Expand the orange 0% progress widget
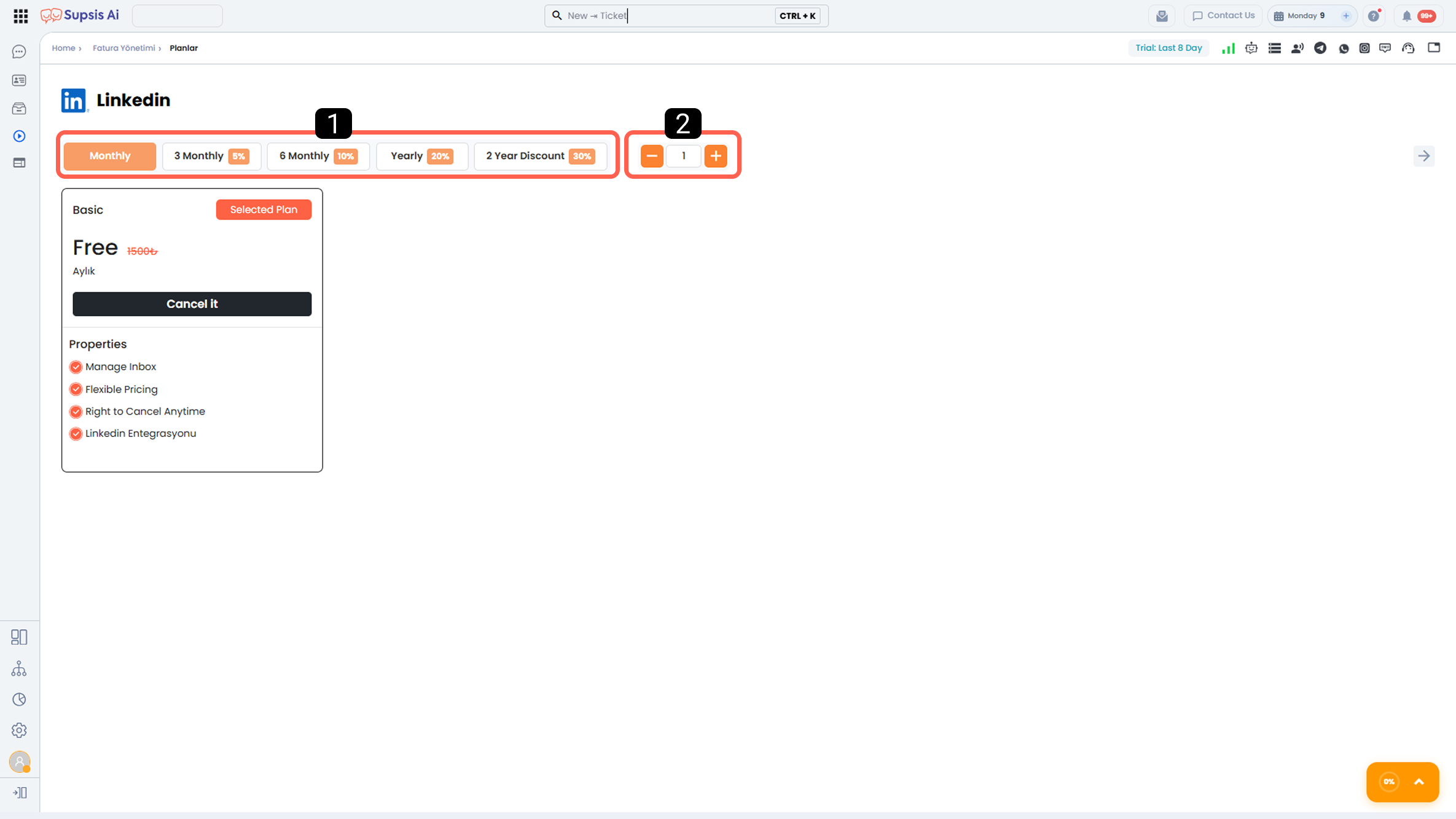This screenshot has width=1456, height=819. tap(1419, 782)
